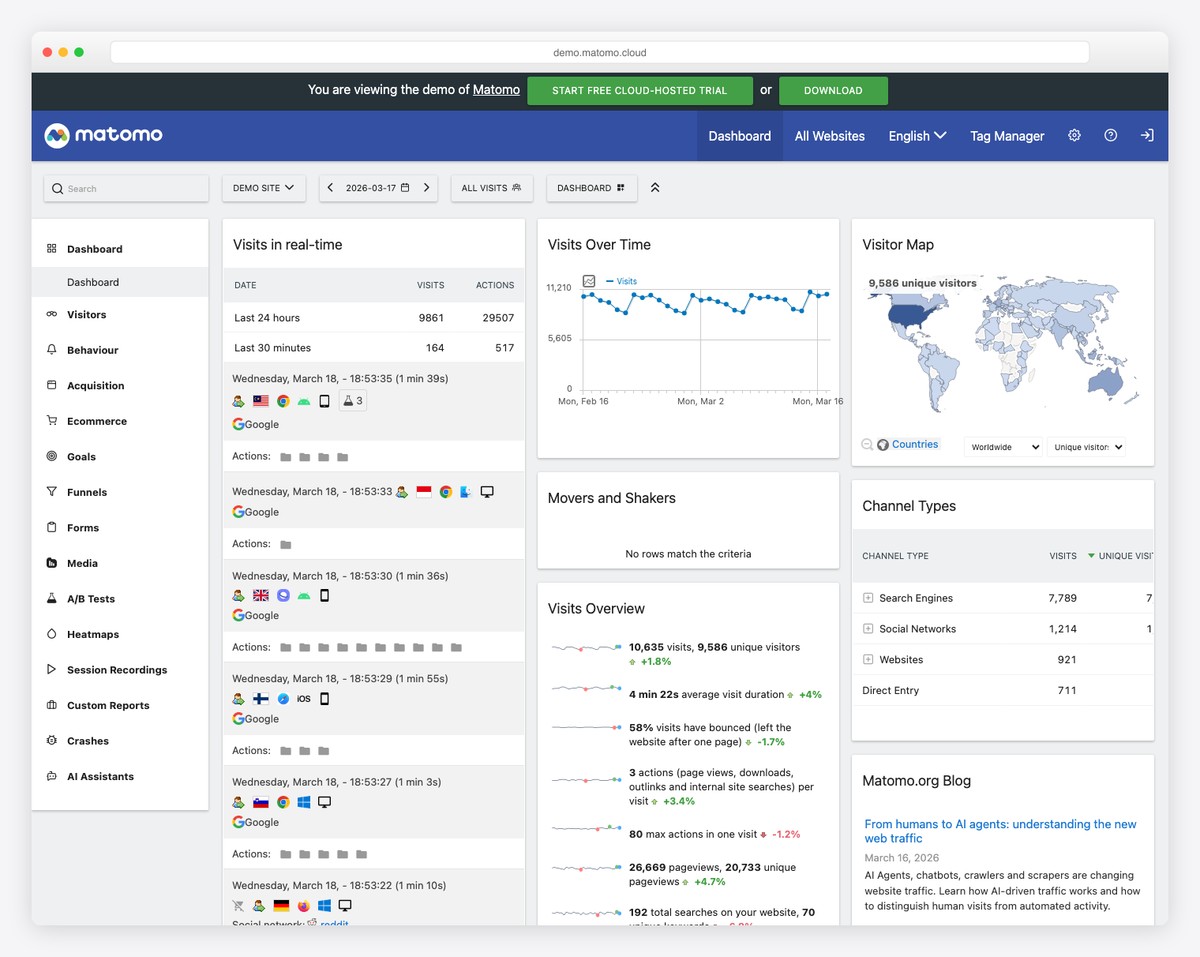Viewport: 1200px width, 957px height.
Task: Click inside the sidebar search field
Action: click(125, 188)
